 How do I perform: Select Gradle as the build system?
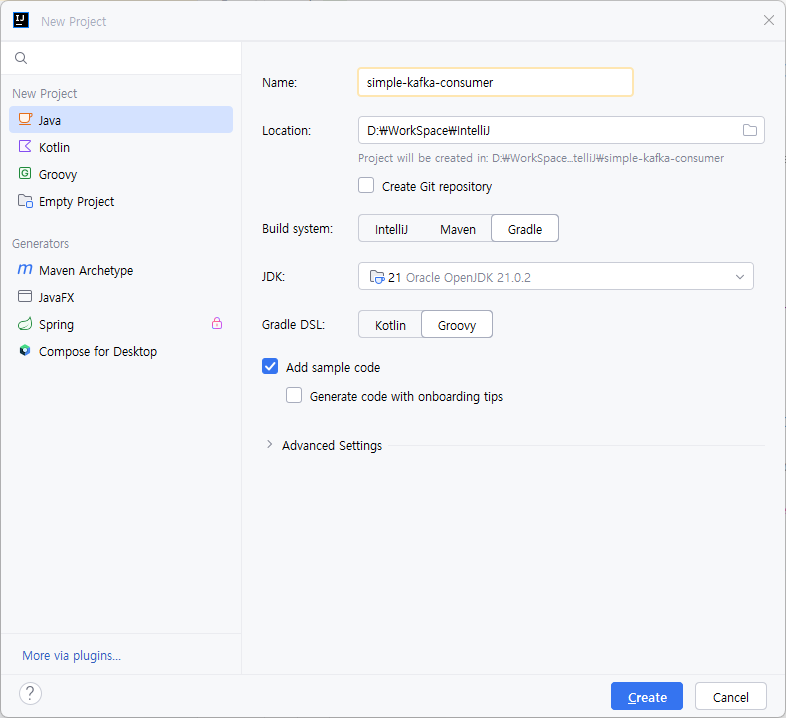click(525, 229)
